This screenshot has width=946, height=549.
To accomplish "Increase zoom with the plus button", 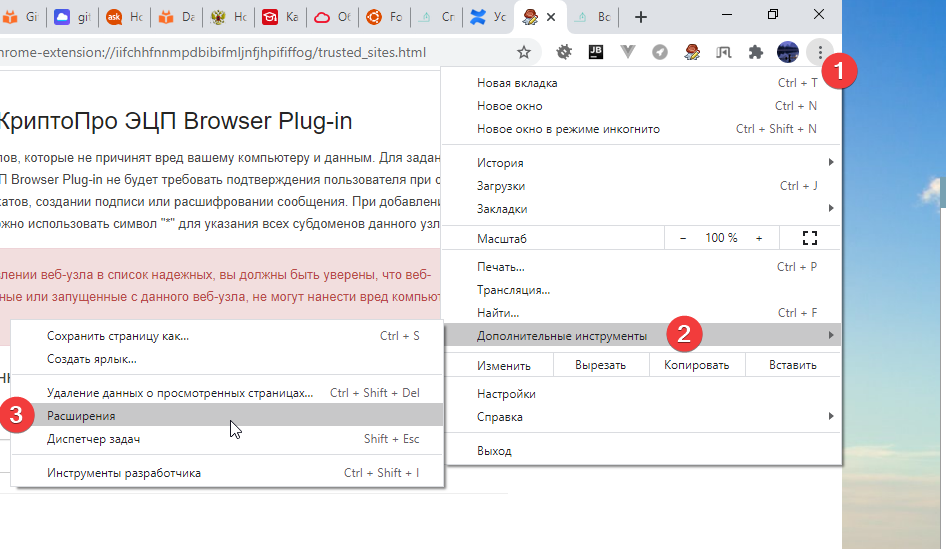I will [x=759, y=238].
